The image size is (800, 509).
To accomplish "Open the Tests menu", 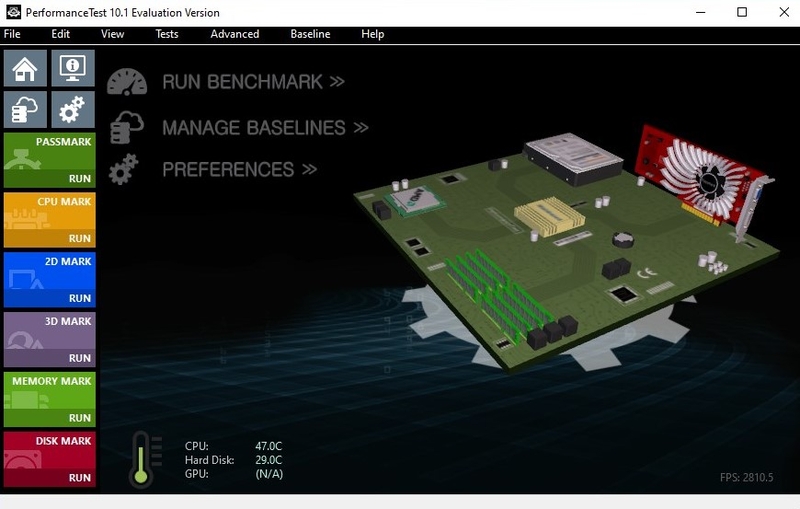I will (167, 34).
